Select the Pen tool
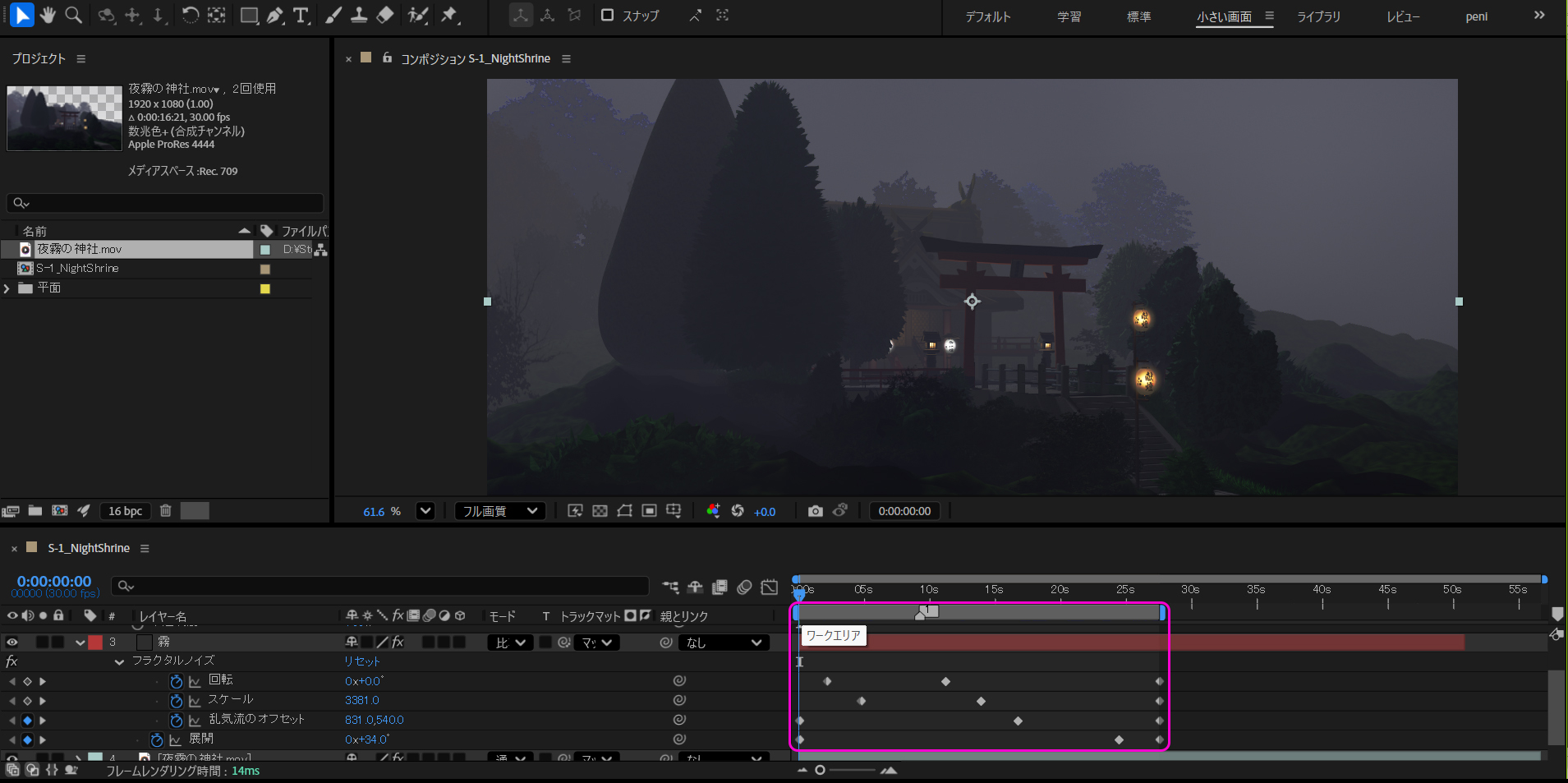Screen dimensions: 1568x783 click(275, 15)
